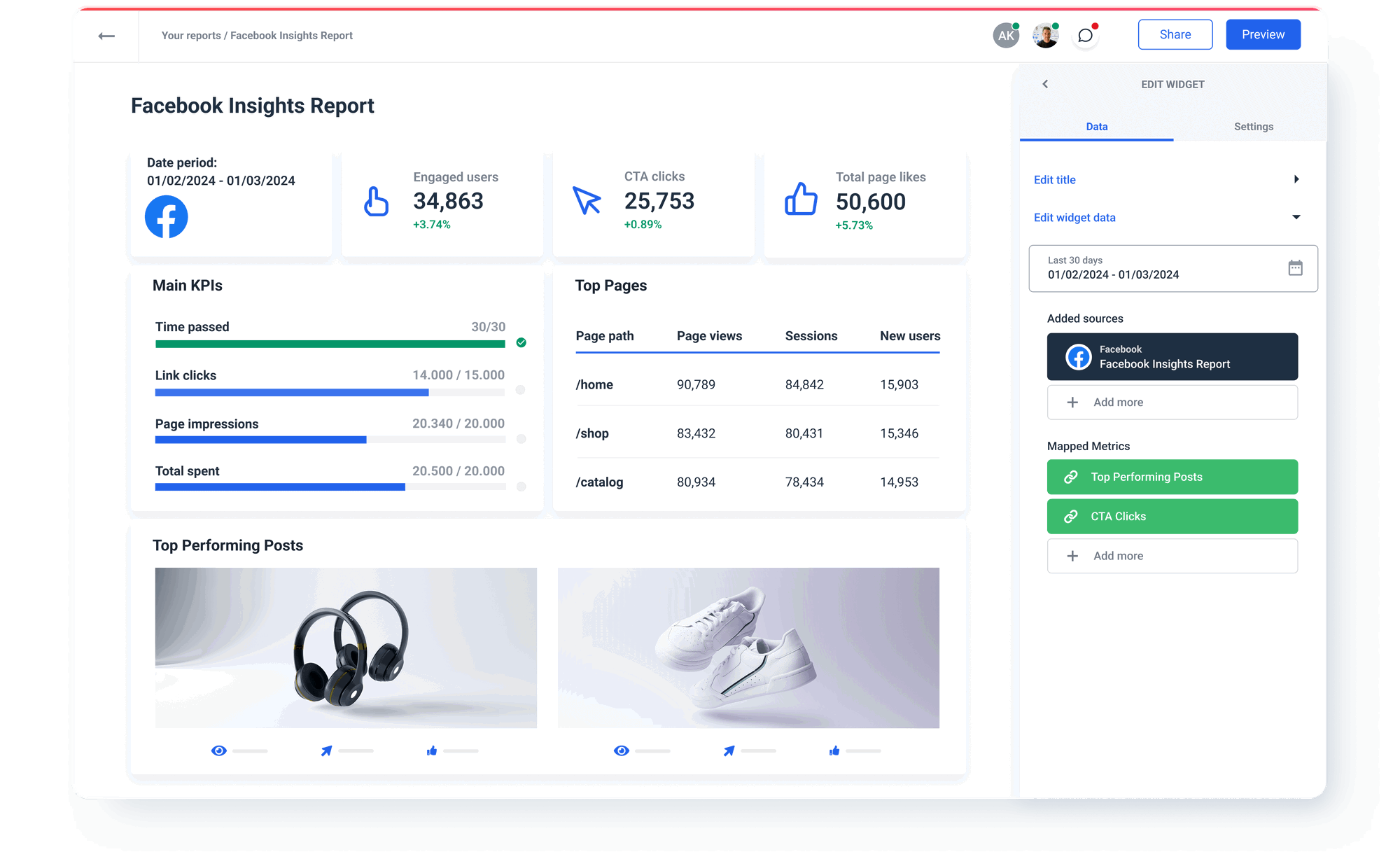This screenshot has height=852, width=1400.
Task: Open the calendar icon in the date range field
Action: click(x=1296, y=268)
